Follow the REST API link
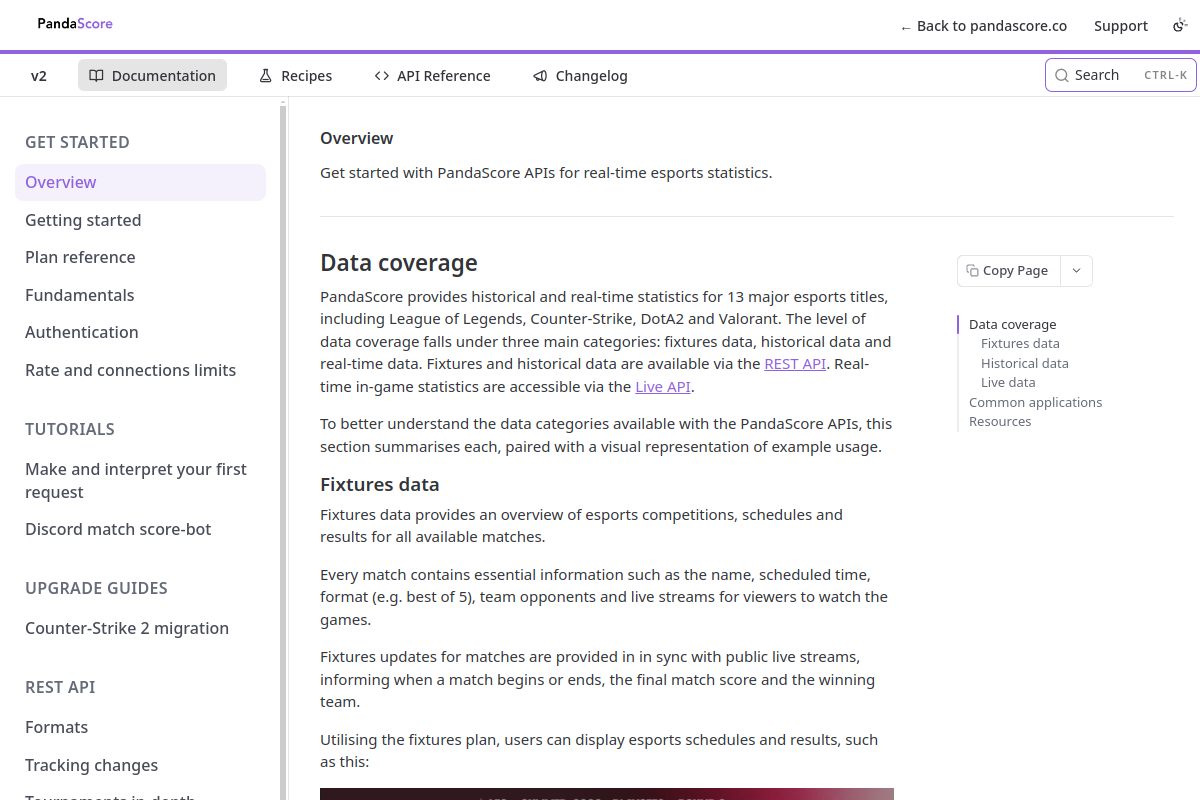Screen dimensions: 1200x800 point(795,364)
